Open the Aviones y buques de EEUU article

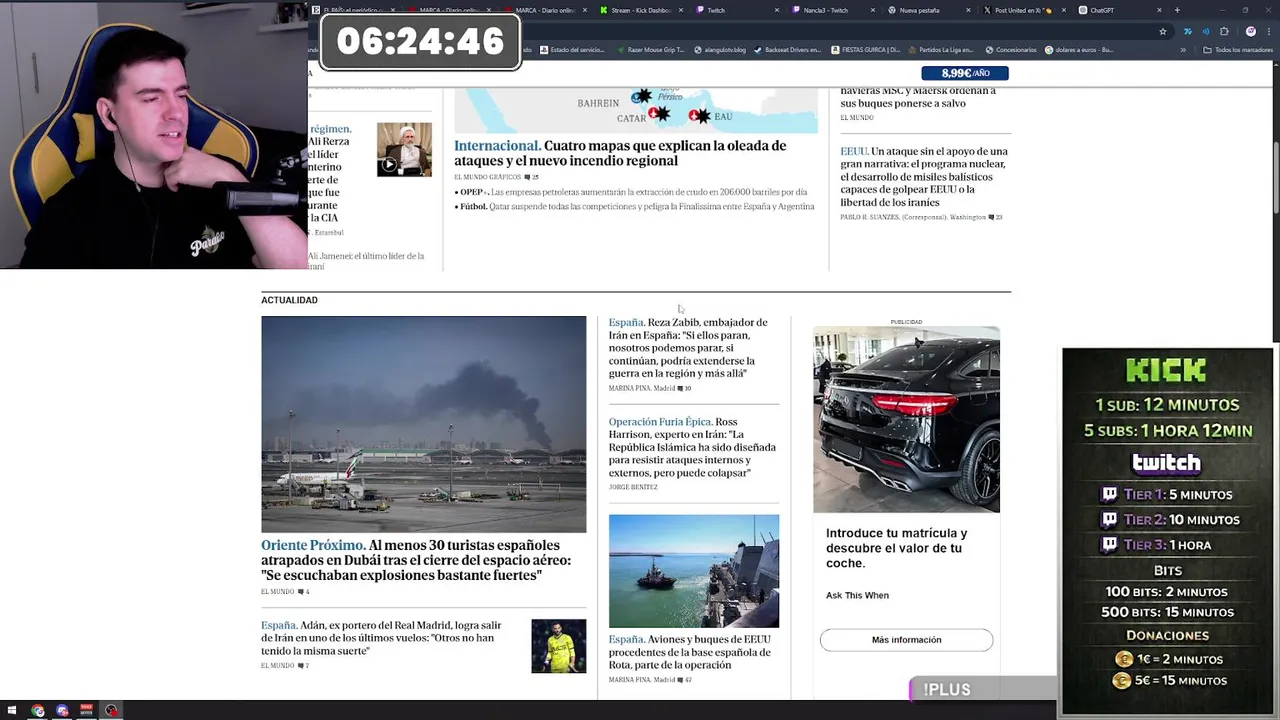[690, 652]
